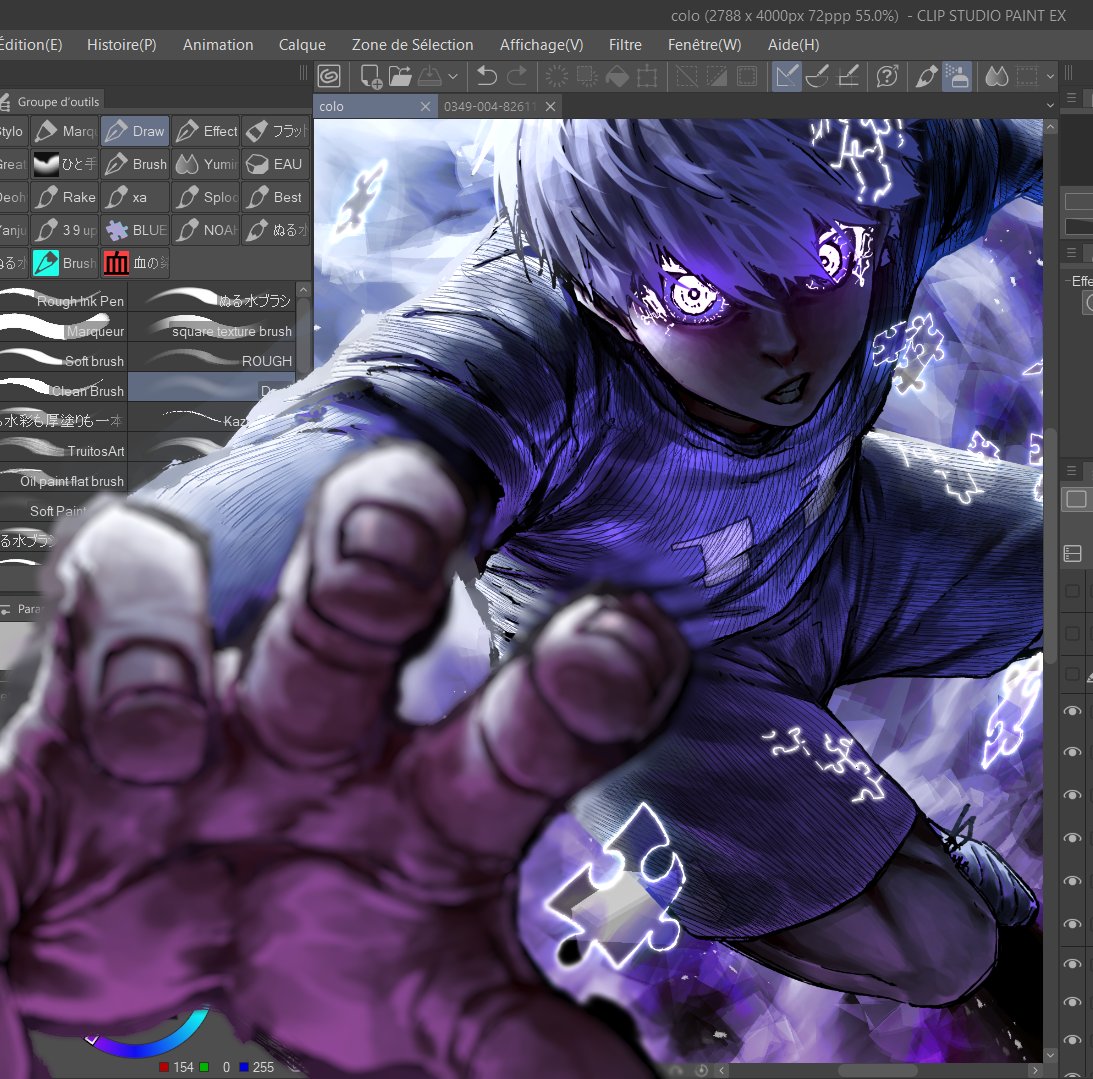
Task: Toggle Snap to Grid
Action: pyautogui.click(x=848, y=76)
